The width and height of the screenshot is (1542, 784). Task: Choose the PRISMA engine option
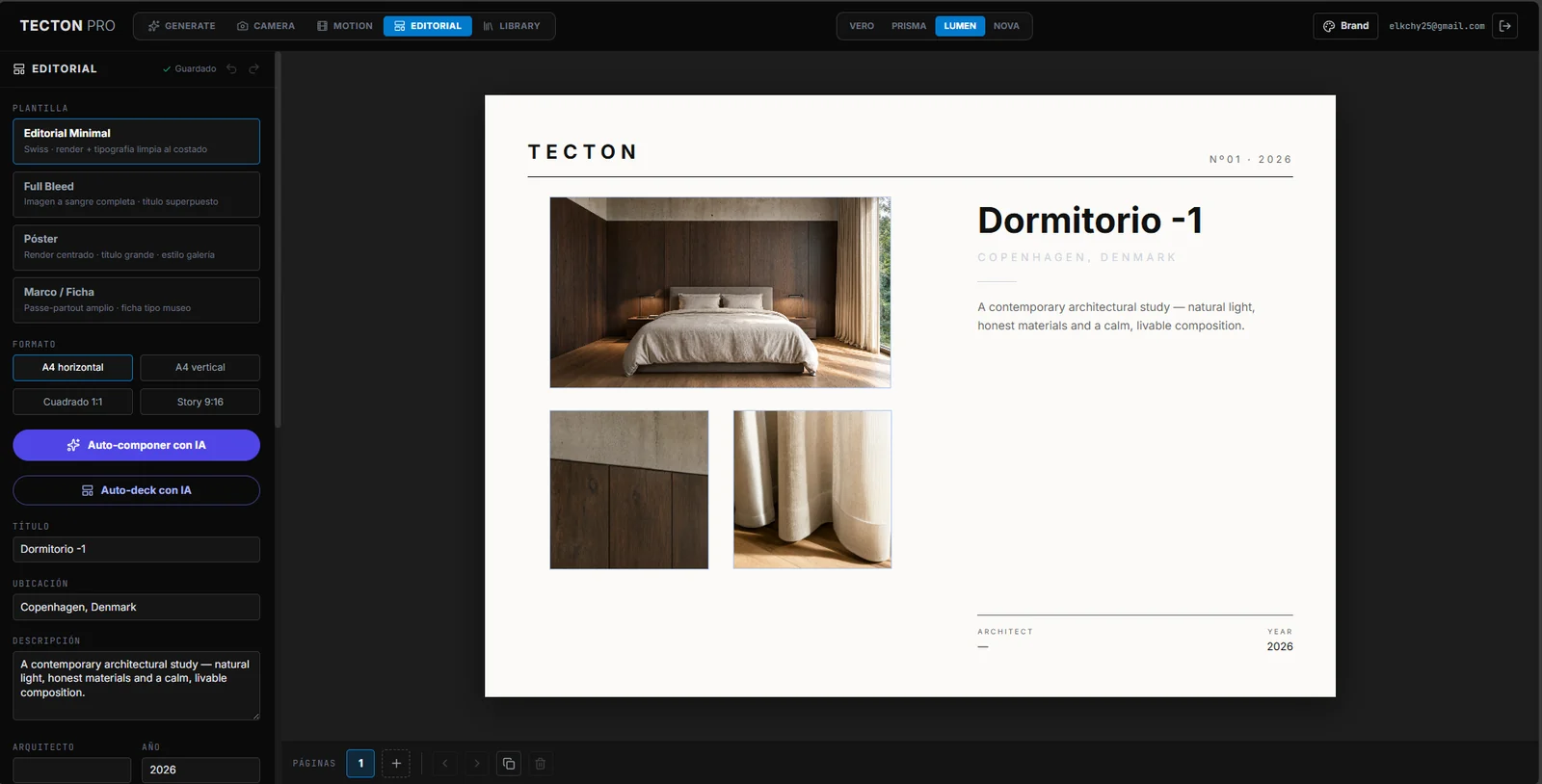pyautogui.click(x=909, y=26)
